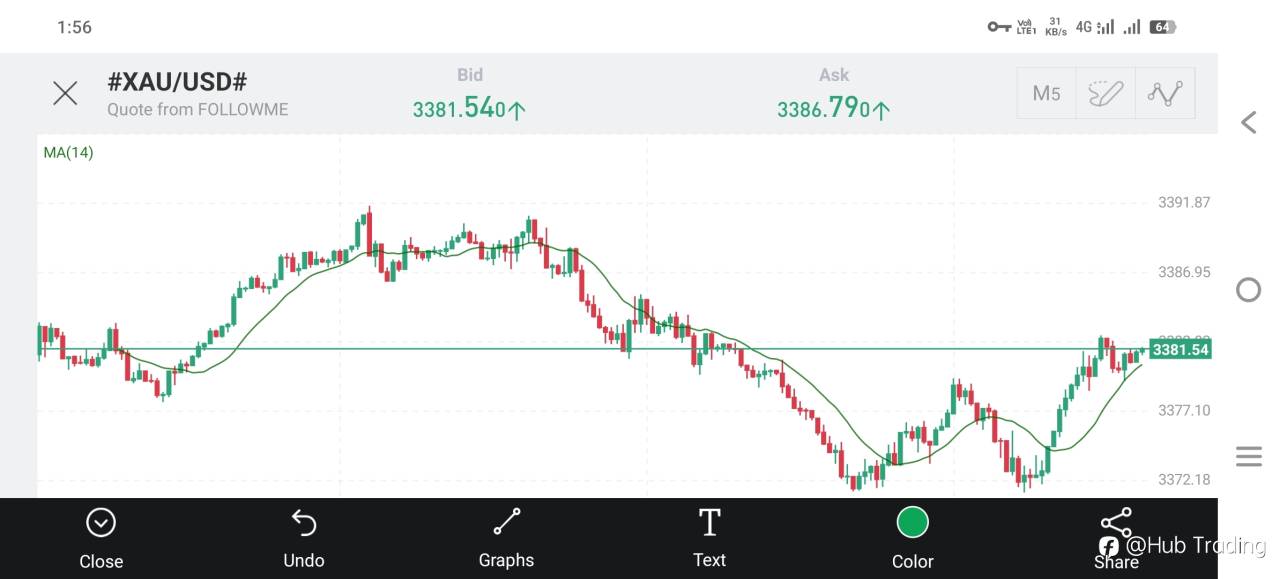Open the Android recent apps menu
The height and width of the screenshot is (579, 1280).
1248,457
